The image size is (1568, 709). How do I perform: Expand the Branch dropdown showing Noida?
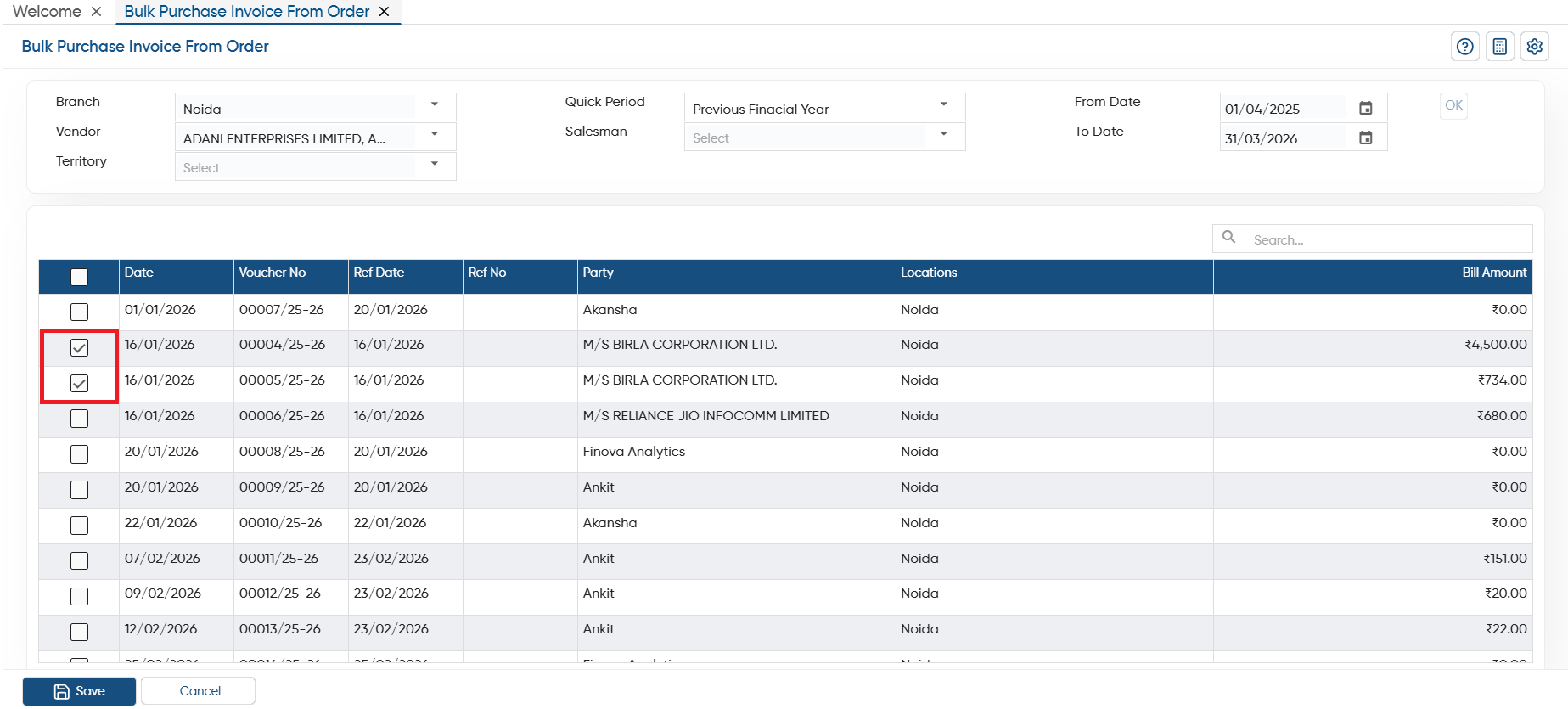click(x=316, y=108)
